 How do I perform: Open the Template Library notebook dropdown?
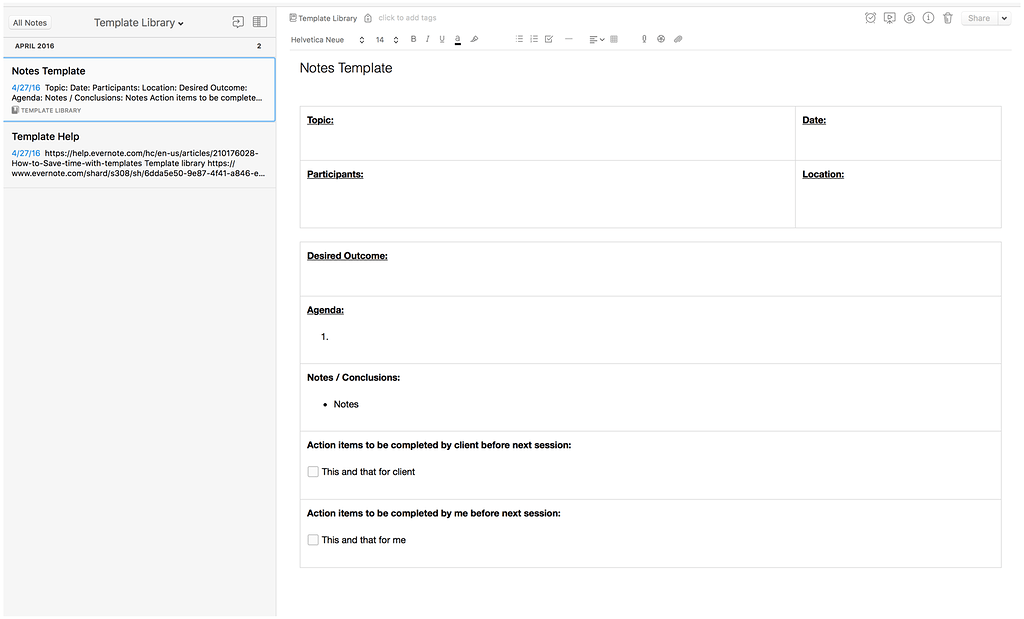pyautogui.click(x=138, y=23)
